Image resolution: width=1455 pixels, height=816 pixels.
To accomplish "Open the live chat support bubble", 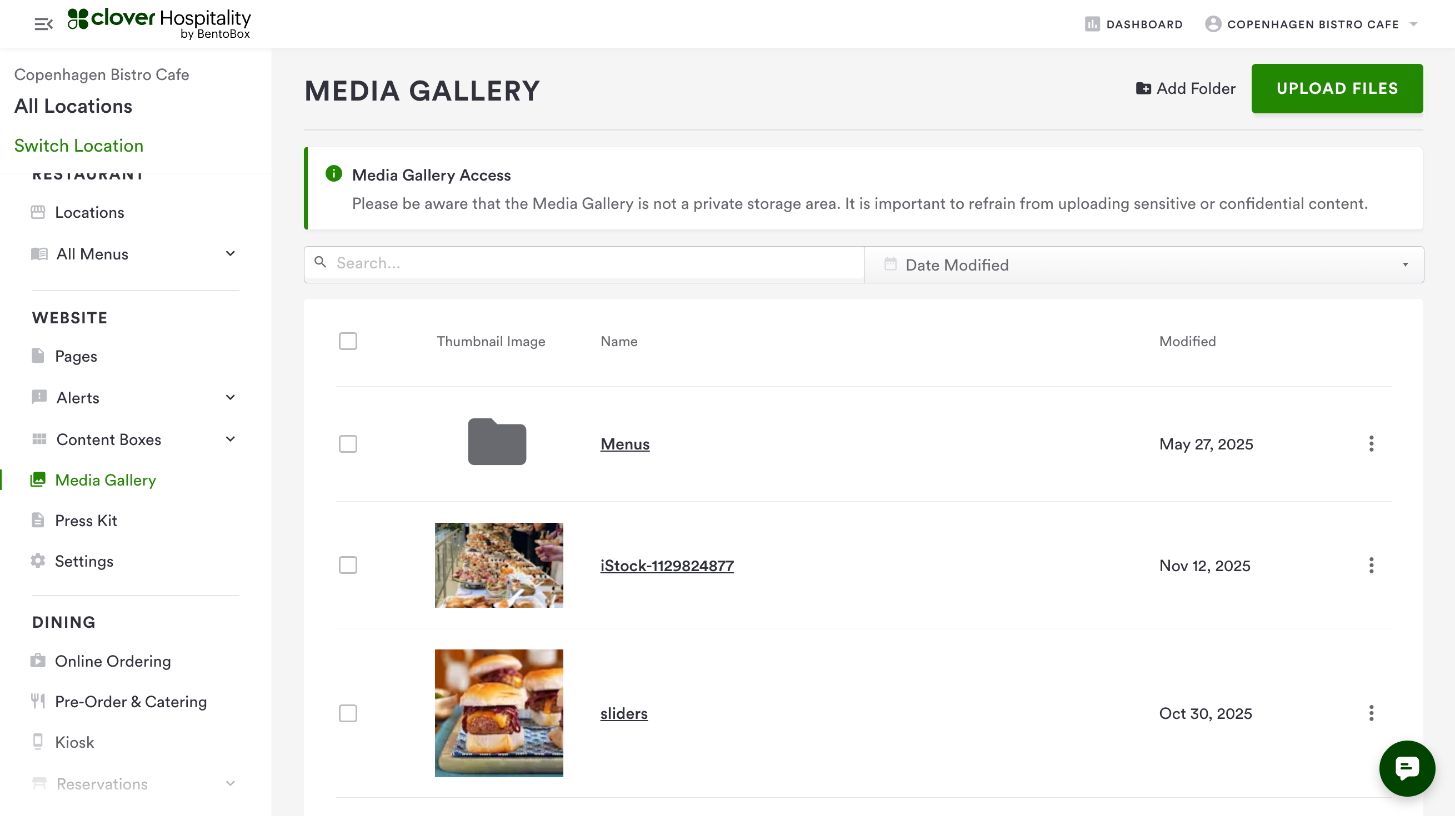I will click(x=1407, y=768).
